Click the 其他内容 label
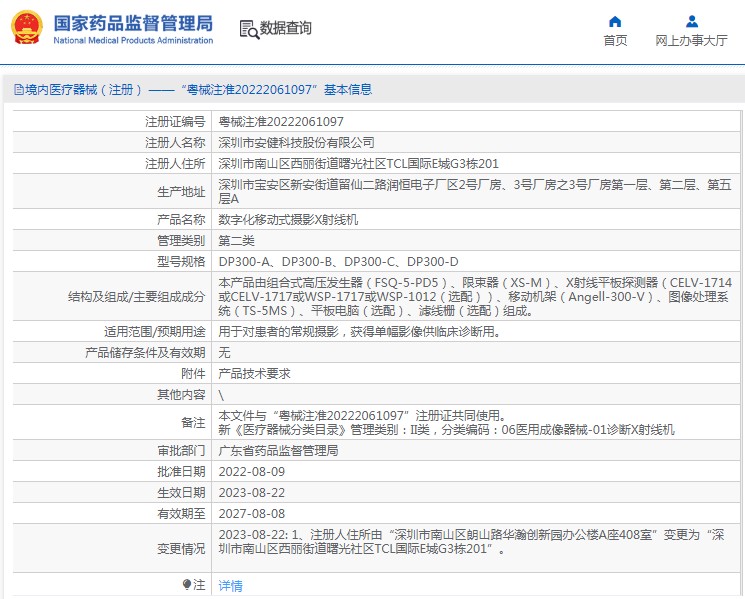Image resolution: width=745 pixels, height=599 pixels. 181,395
